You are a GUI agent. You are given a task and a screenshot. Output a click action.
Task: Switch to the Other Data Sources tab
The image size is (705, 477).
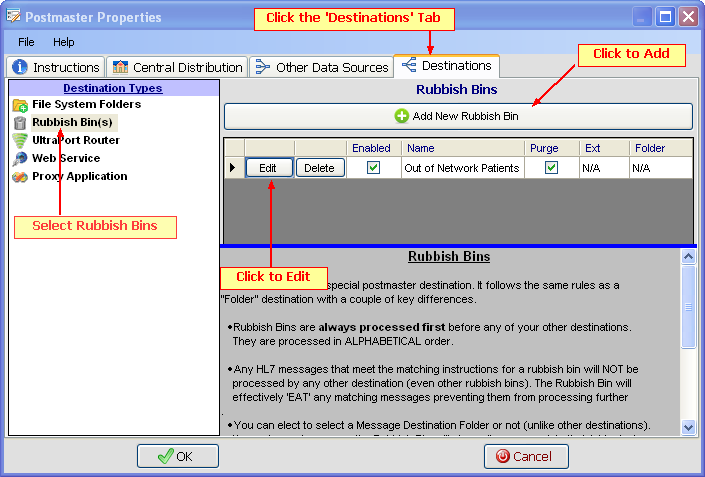coord(321,67)
